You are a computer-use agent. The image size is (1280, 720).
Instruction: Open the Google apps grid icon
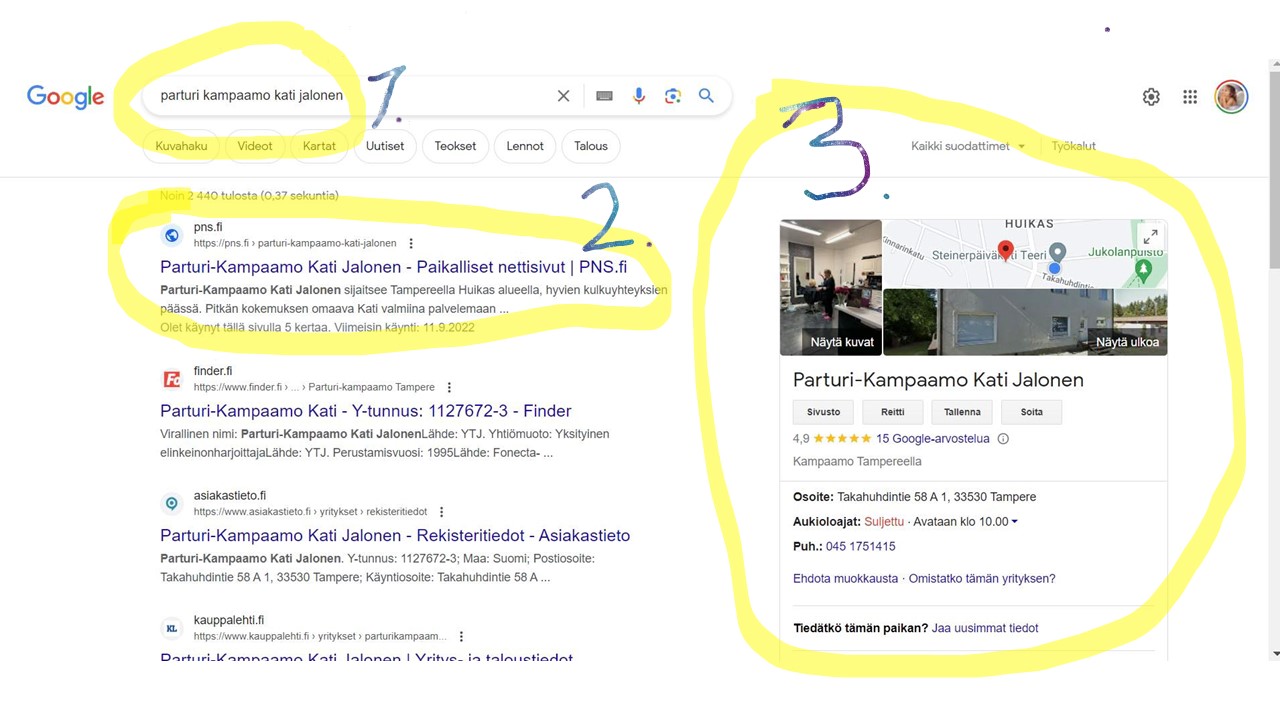click(1190, 97)
